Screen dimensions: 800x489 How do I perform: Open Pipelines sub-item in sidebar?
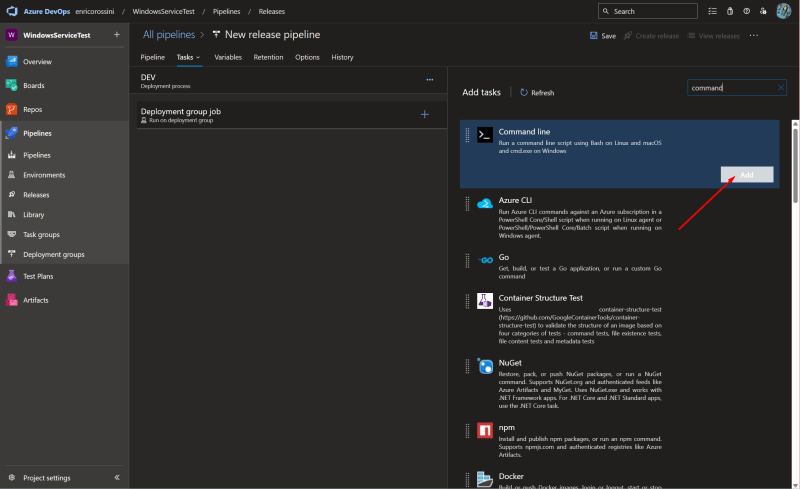coord(37,155)
